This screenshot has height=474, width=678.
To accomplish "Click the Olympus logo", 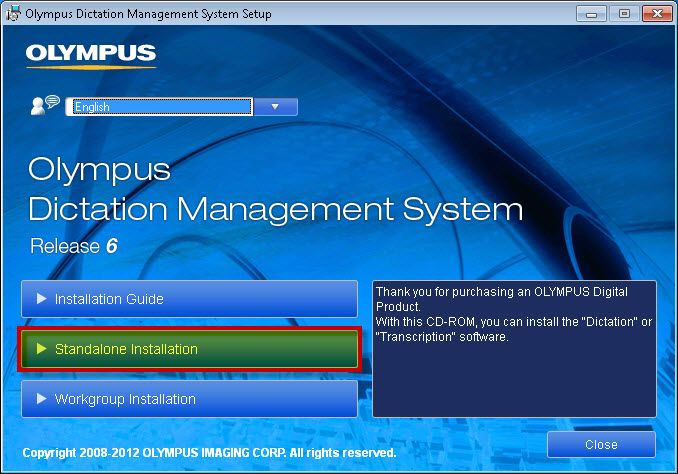I will pyautogui.click(x=91, y=56).
